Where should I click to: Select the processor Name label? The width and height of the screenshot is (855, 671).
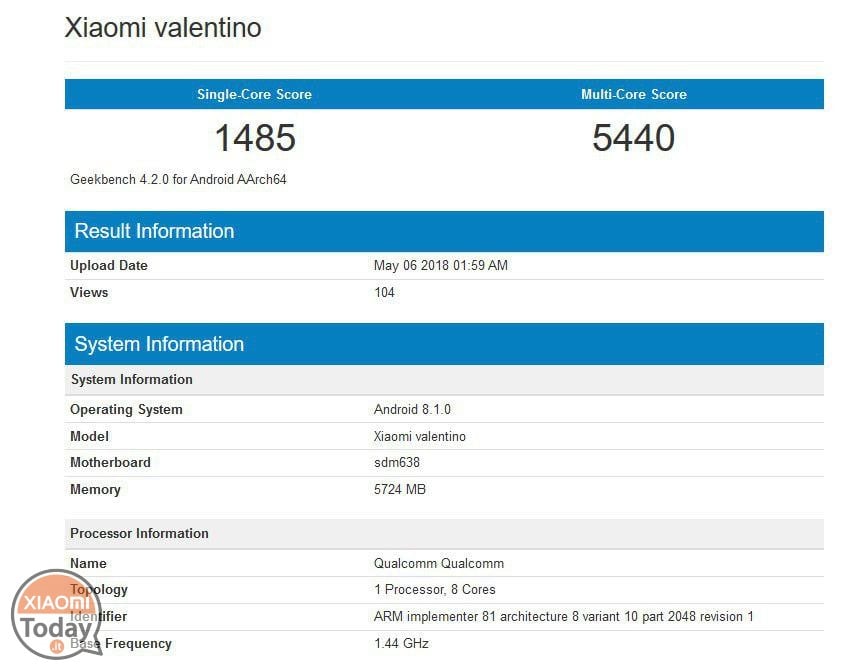click(88, 564)
